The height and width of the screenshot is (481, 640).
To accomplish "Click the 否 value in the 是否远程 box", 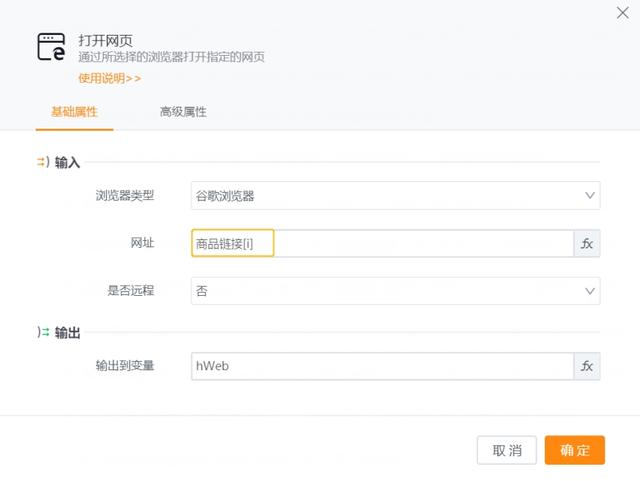I will [202, 291].
